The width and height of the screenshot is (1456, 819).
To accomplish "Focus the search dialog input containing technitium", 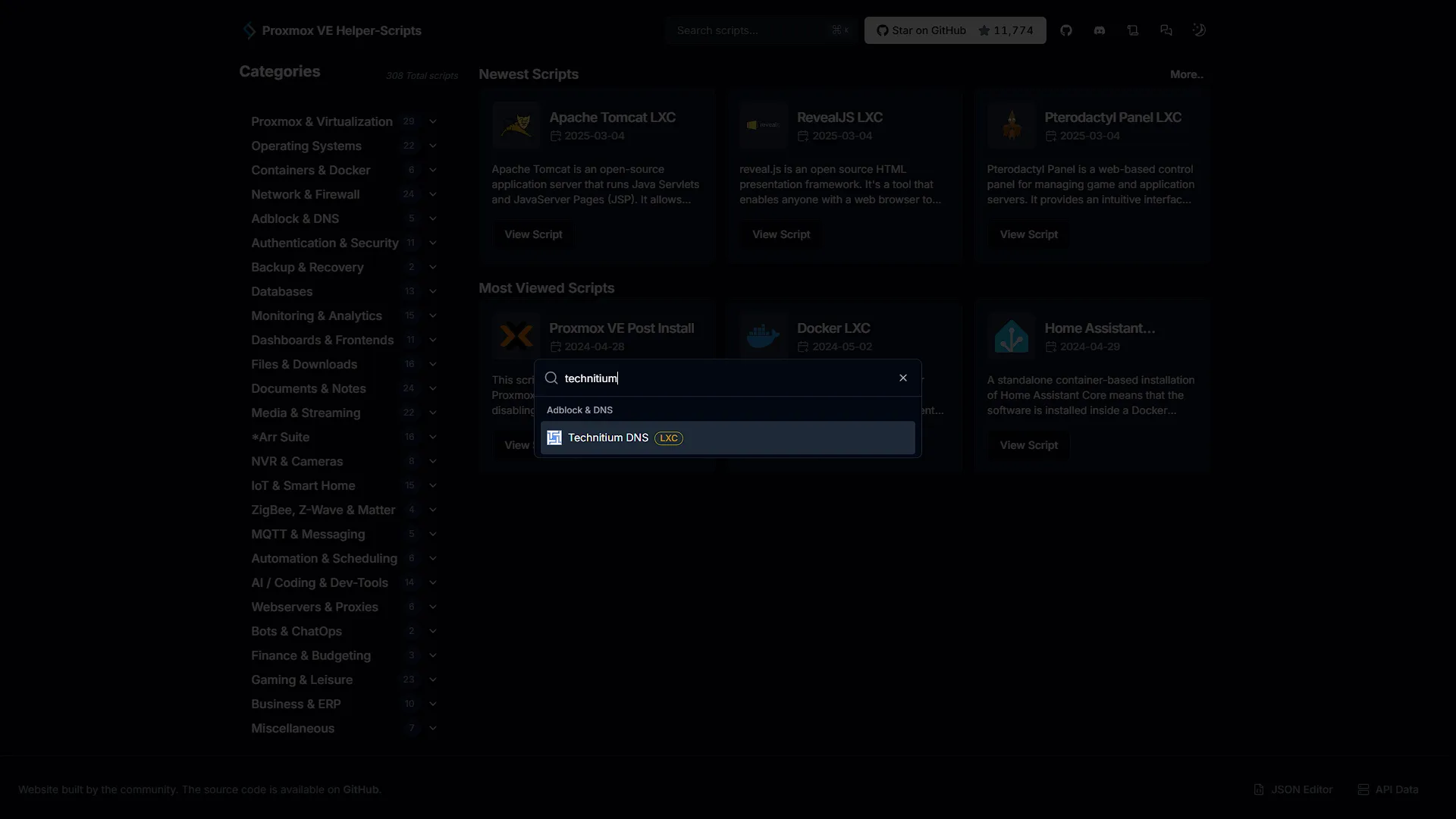I will (726, 378).
